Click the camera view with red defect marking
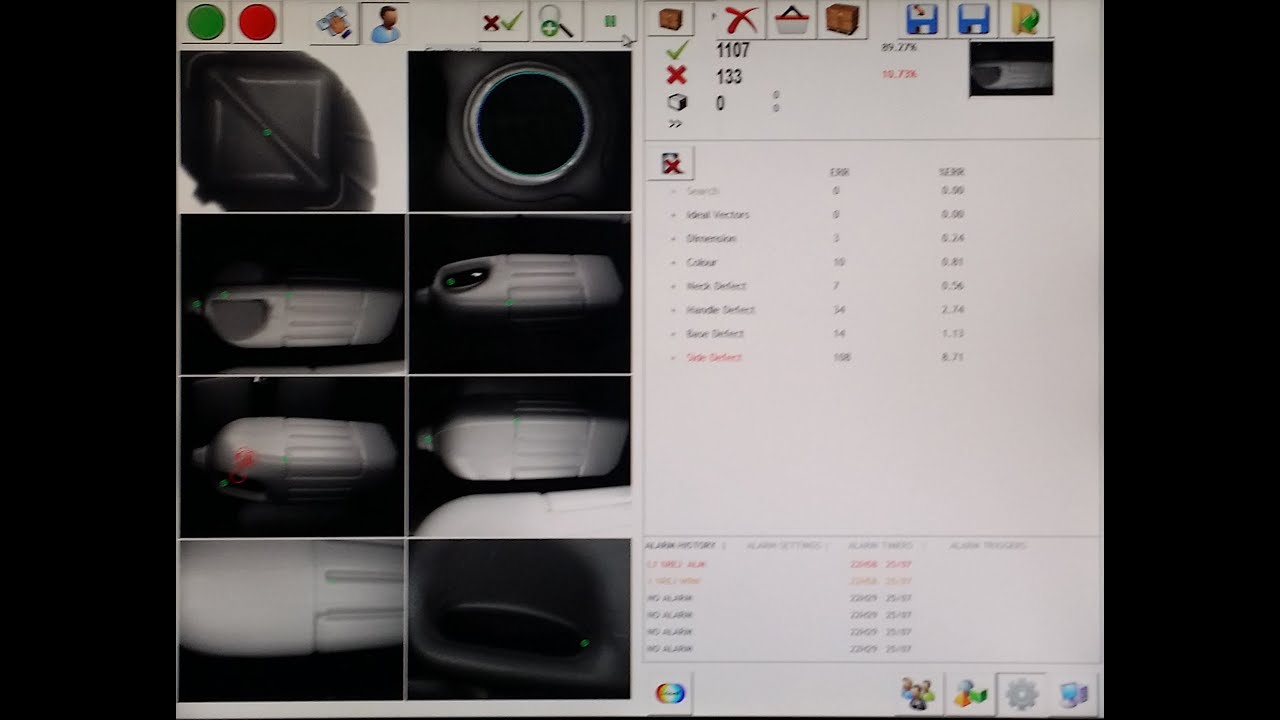The width and height of the screenshot is (1280, 720). coord(292,457)
